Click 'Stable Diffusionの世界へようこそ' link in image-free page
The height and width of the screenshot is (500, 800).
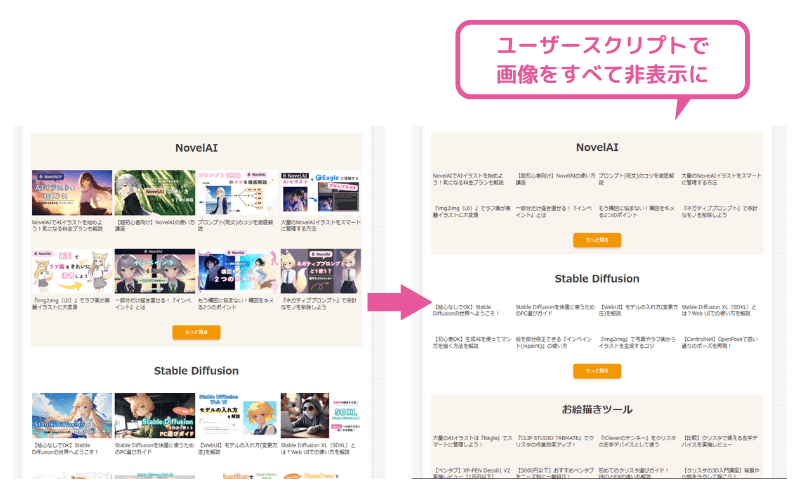[466, 310]
